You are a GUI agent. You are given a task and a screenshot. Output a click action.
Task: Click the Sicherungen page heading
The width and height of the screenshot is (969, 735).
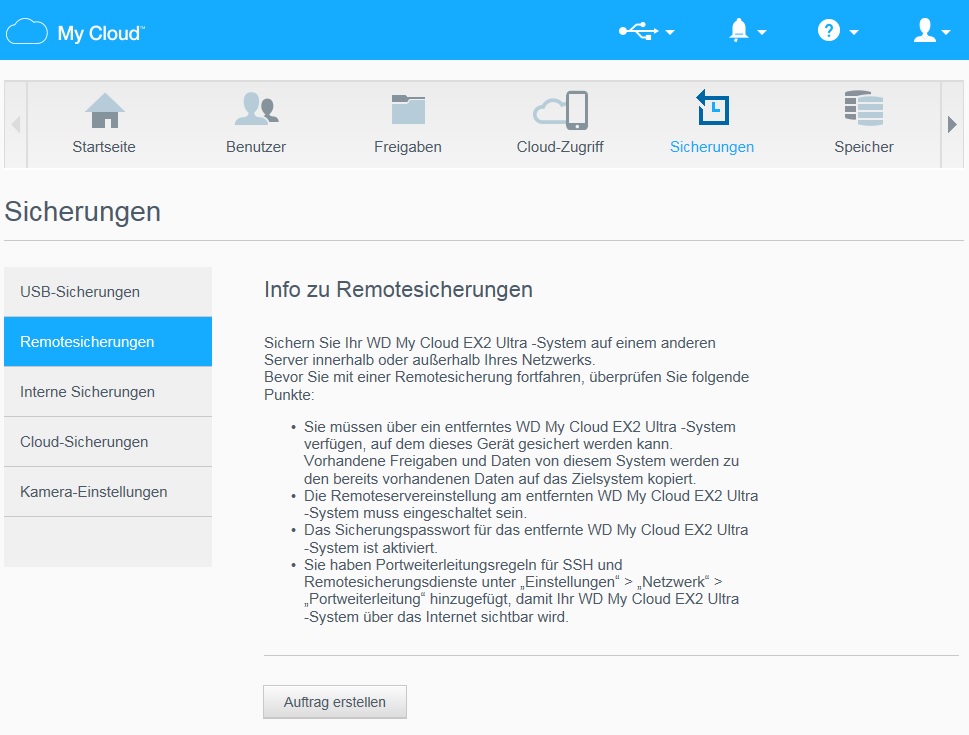click(83, 211)
